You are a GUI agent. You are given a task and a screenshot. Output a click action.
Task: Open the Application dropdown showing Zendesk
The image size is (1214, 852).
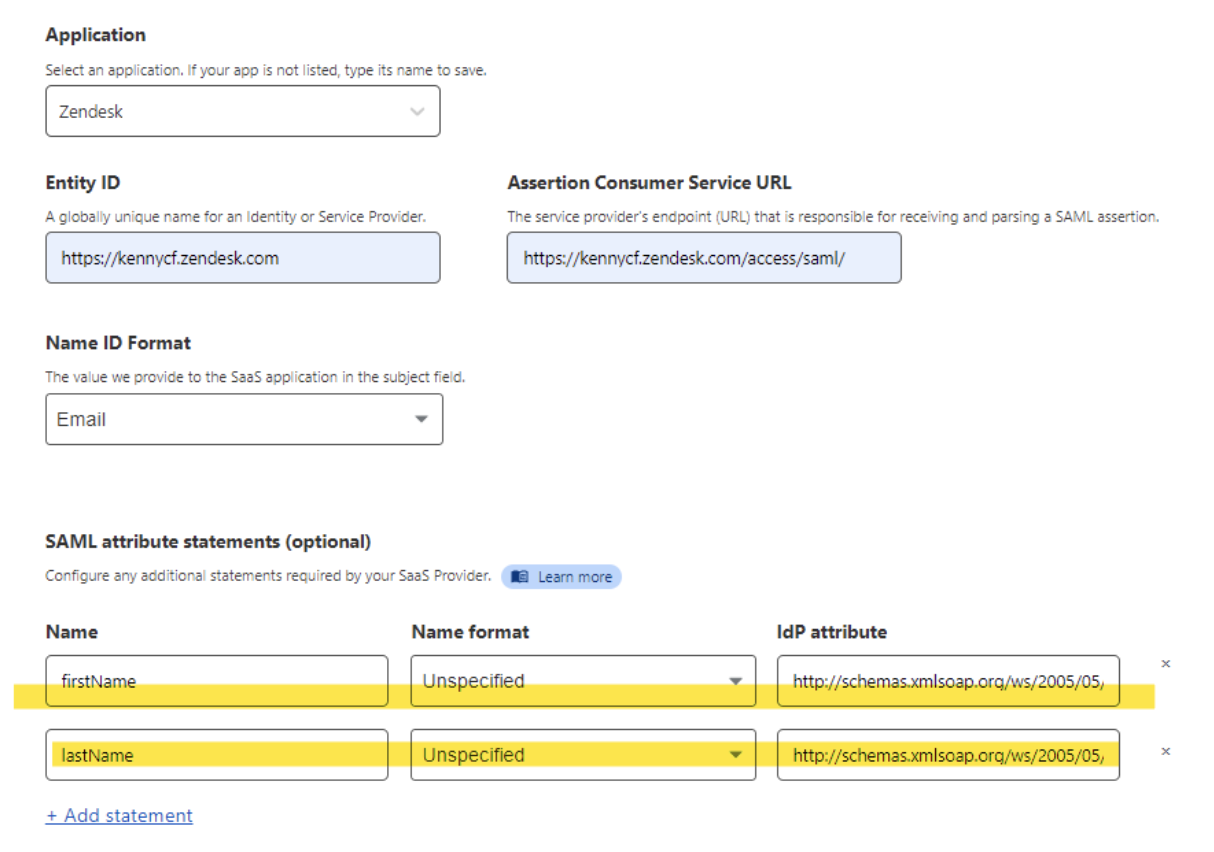click(242, 111)
